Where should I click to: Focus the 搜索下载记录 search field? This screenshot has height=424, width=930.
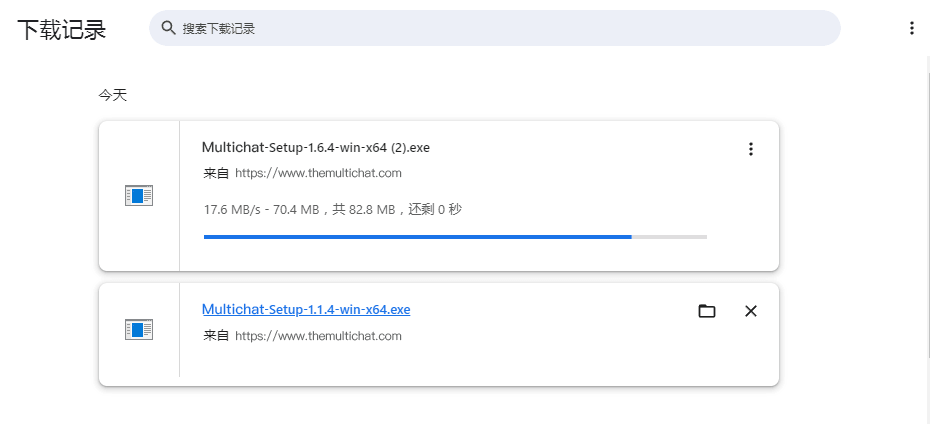pos(495,28)
